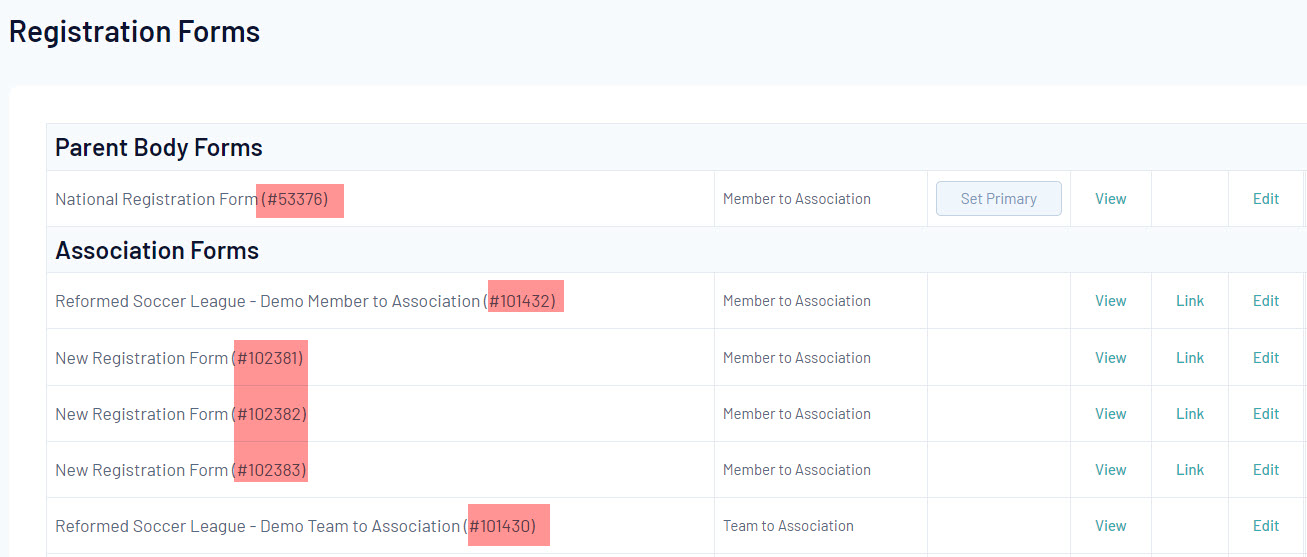Edit National Registration Form #53376
Screen dimensions: 1307x557
tap(1265, 199)
